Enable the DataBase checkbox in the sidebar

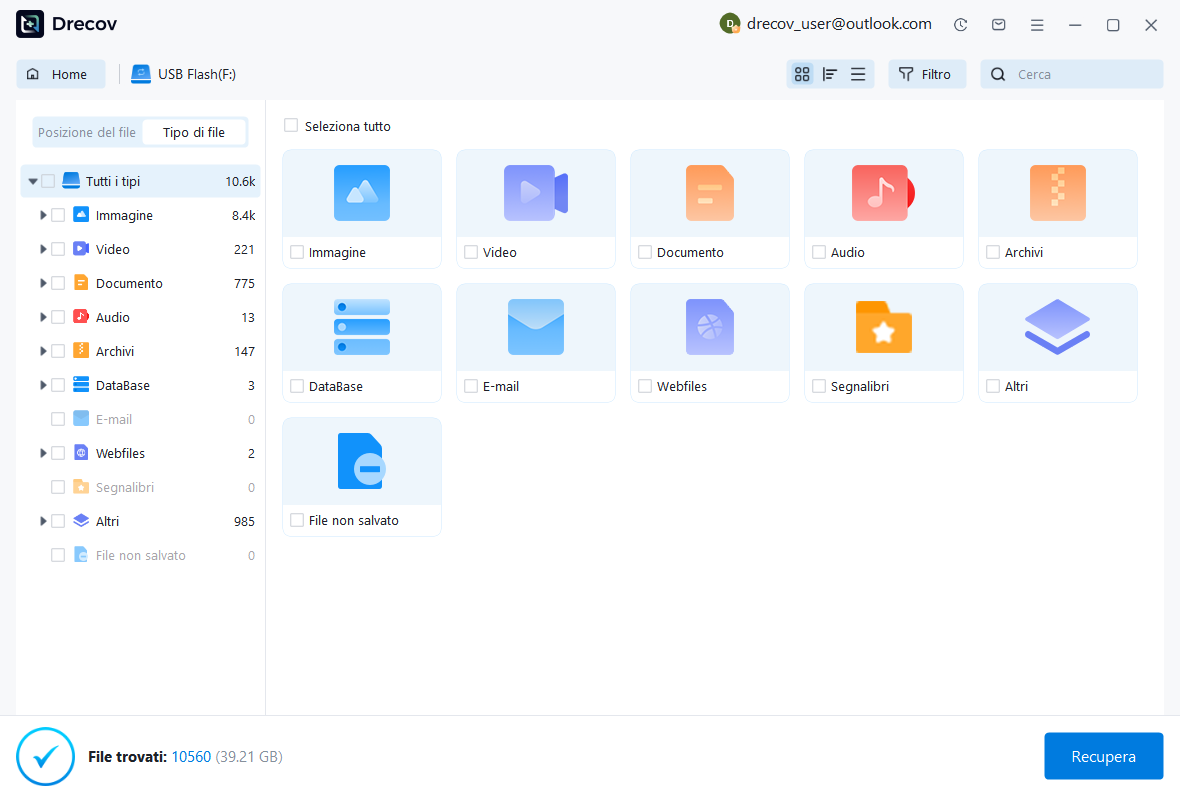(58, 385)
